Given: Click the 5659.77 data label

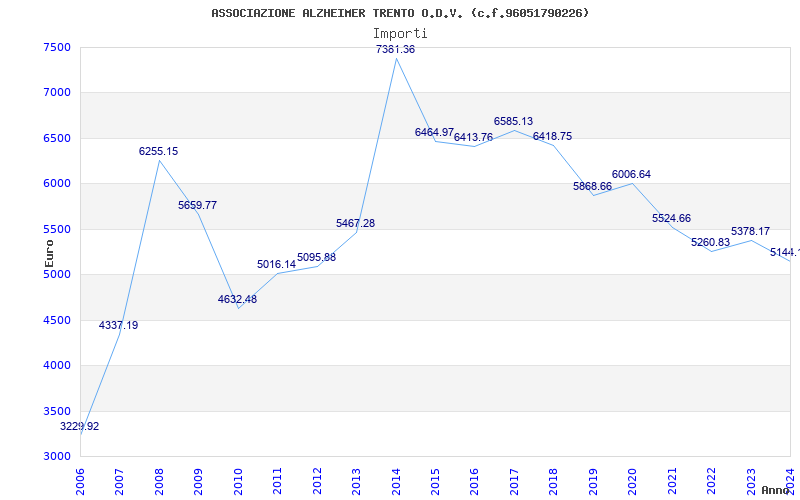Looking at the screenshot, I should (x=197, y=206).
